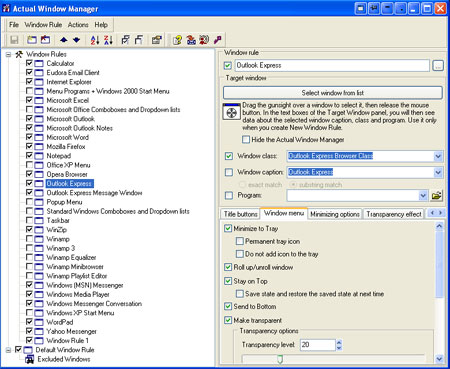This screenshot has height=369, width=450.
Task: Click the delete window rule icon with red arrow
Action: point(45,40)
